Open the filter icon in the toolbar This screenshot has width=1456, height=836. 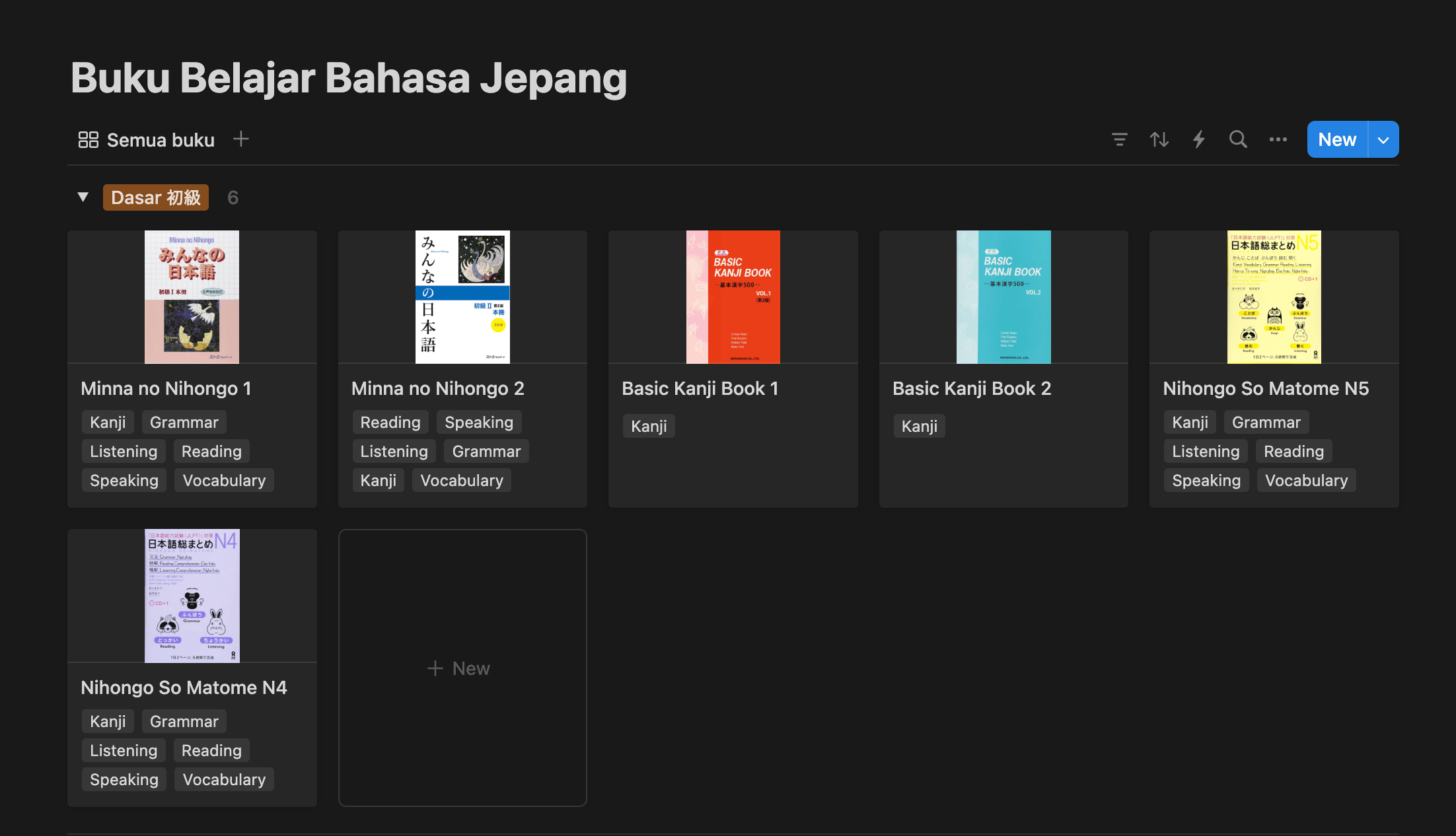point(1119,139)
